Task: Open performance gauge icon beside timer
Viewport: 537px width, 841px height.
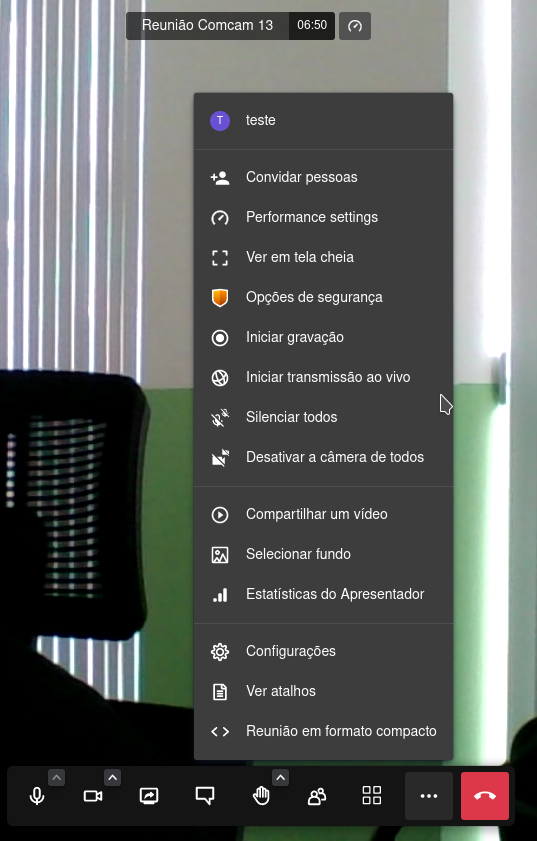Action: 355,26
